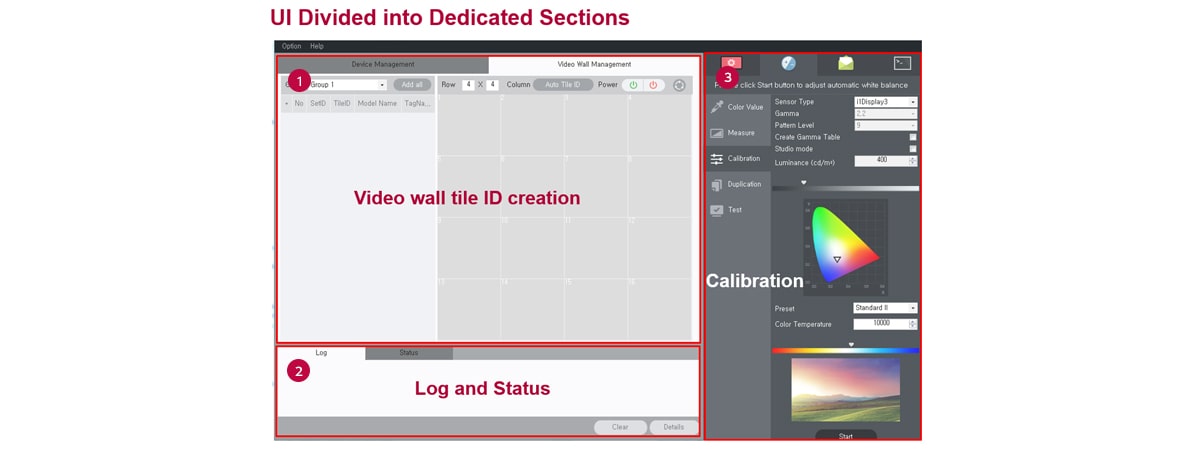Open the Color Value eyedropper tool
The image size is (1200, 470).
[x=717, y=107]
